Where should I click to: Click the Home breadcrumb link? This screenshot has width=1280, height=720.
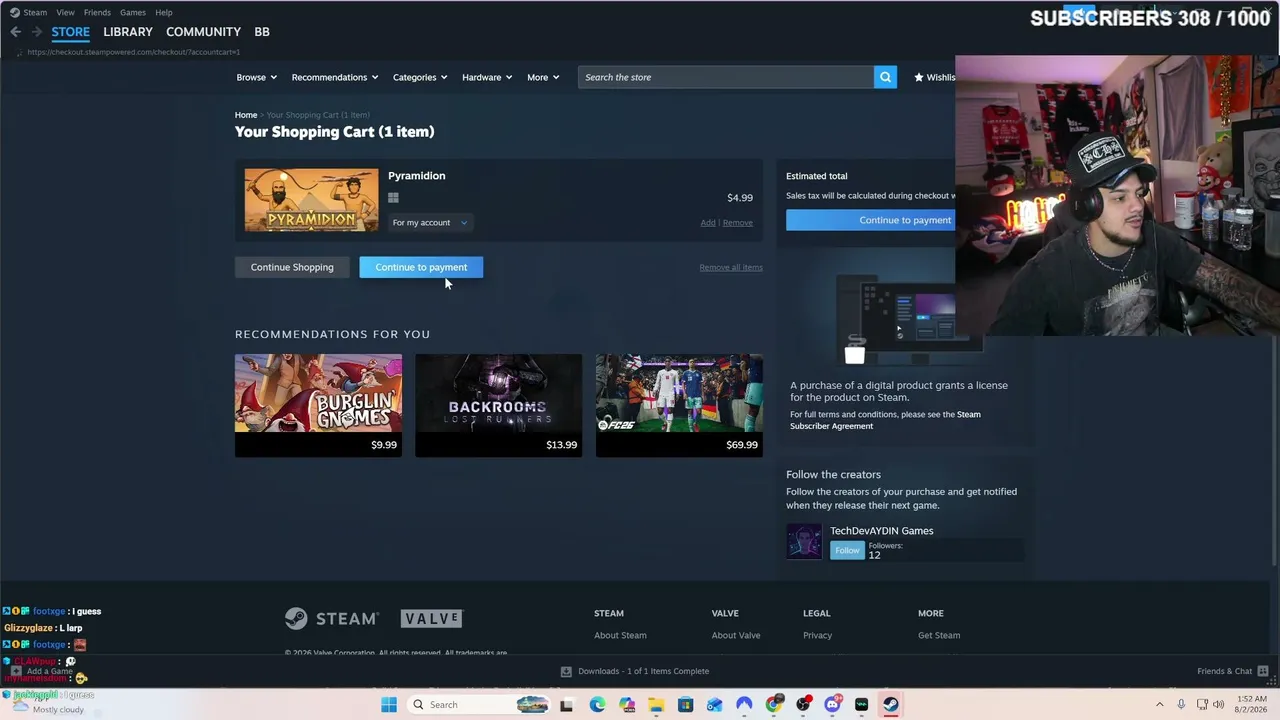pos(246,115)
